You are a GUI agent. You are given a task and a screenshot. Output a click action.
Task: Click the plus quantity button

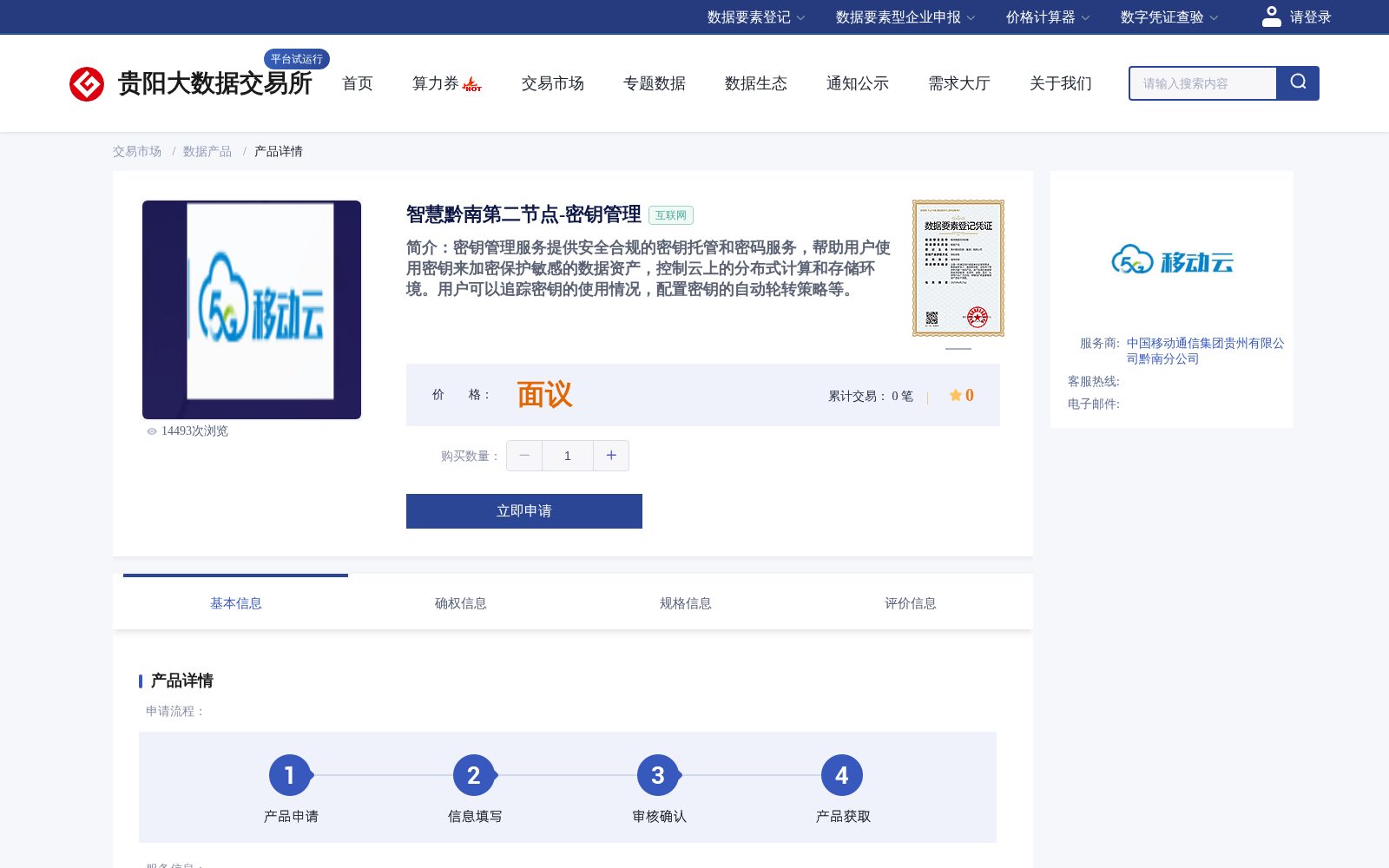tap(611, 456)
